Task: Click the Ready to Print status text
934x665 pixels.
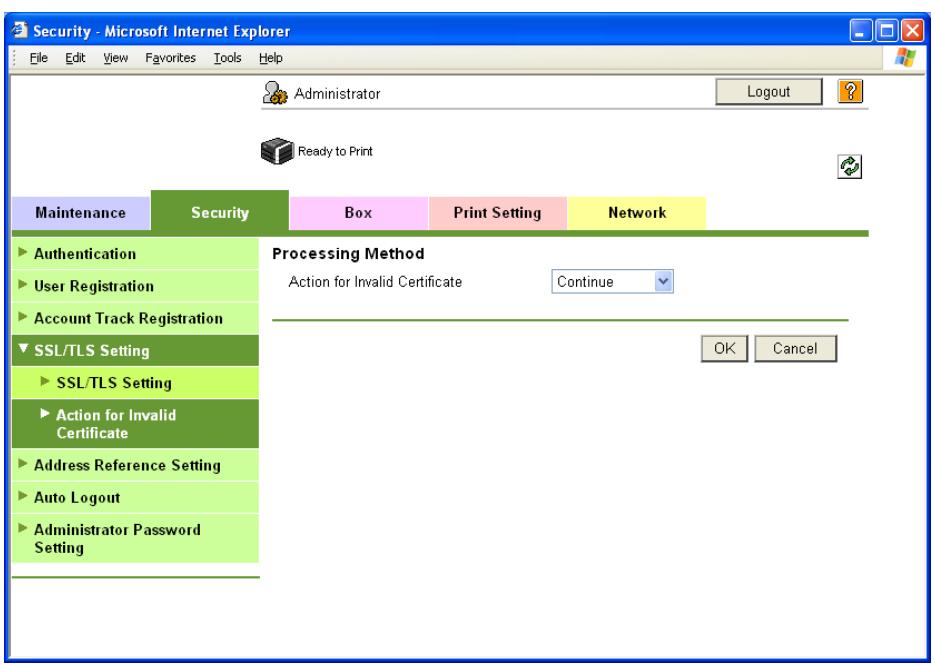Action: coord(335,151)
